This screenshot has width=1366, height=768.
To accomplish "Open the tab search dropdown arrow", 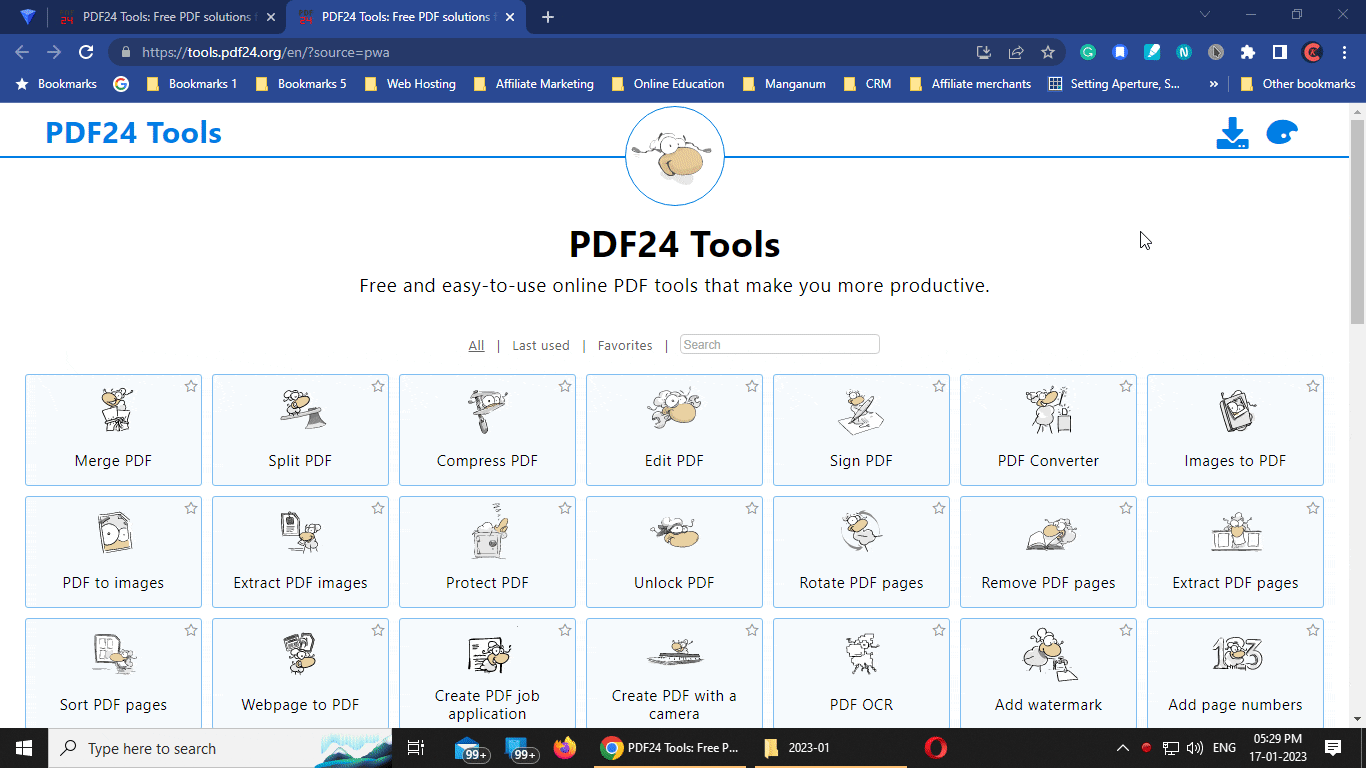I will (x=1204, y=15).
